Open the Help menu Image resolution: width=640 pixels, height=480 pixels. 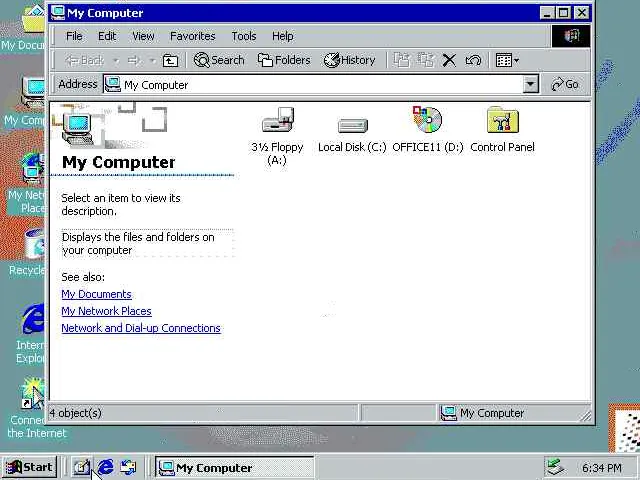282,36
